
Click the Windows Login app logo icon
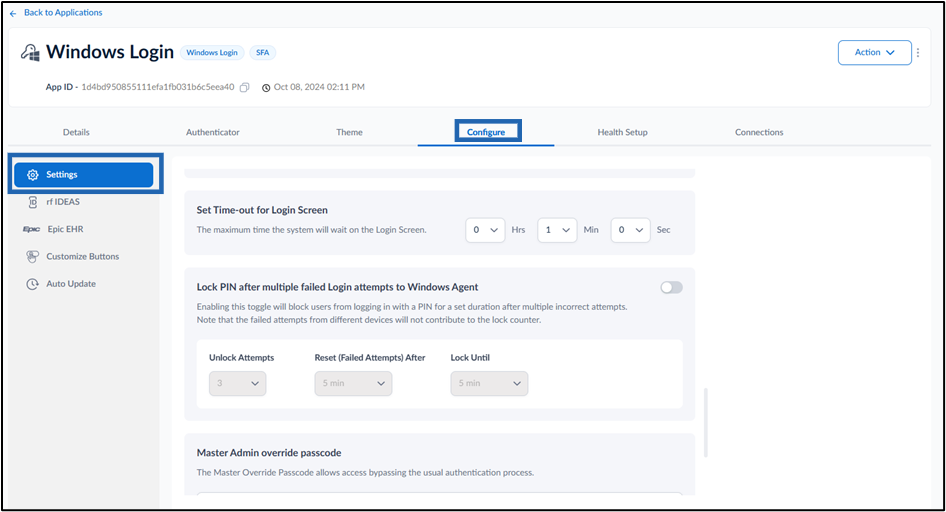pyautogui.click(x=30, y=52)
